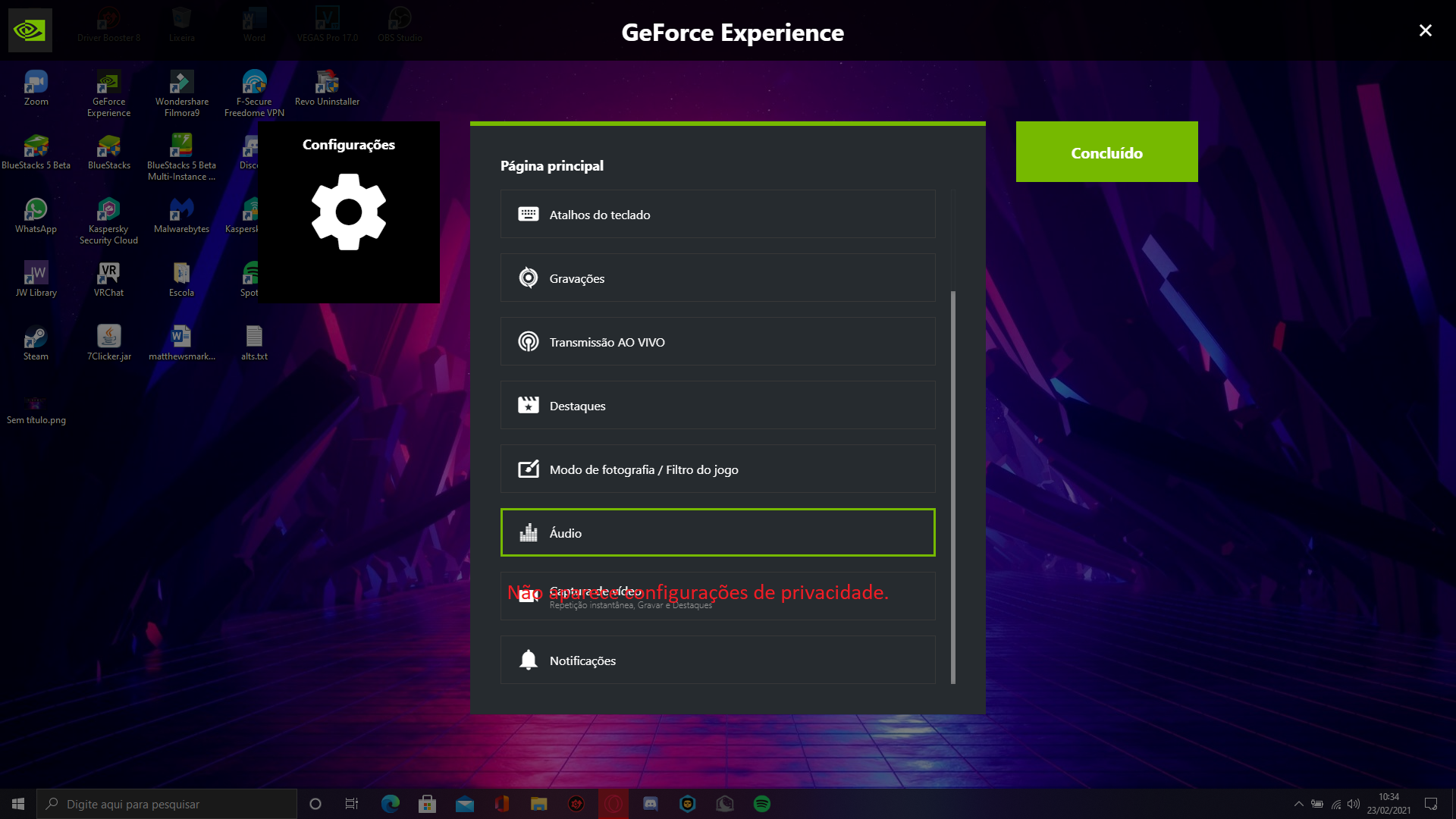1456x819 pixels.
Task: Select the Áudio settings entry
Action: [x=717, y=532]
